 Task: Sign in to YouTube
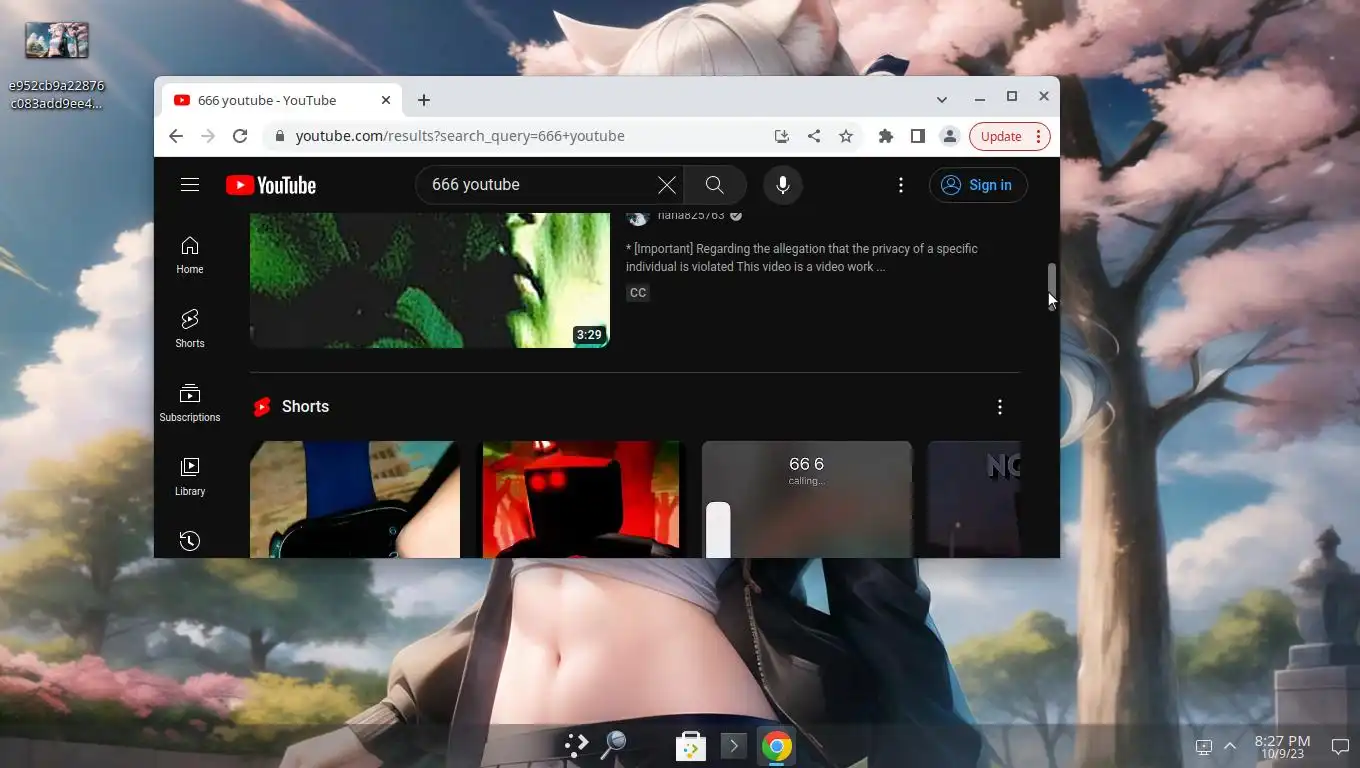pos(978,185)
